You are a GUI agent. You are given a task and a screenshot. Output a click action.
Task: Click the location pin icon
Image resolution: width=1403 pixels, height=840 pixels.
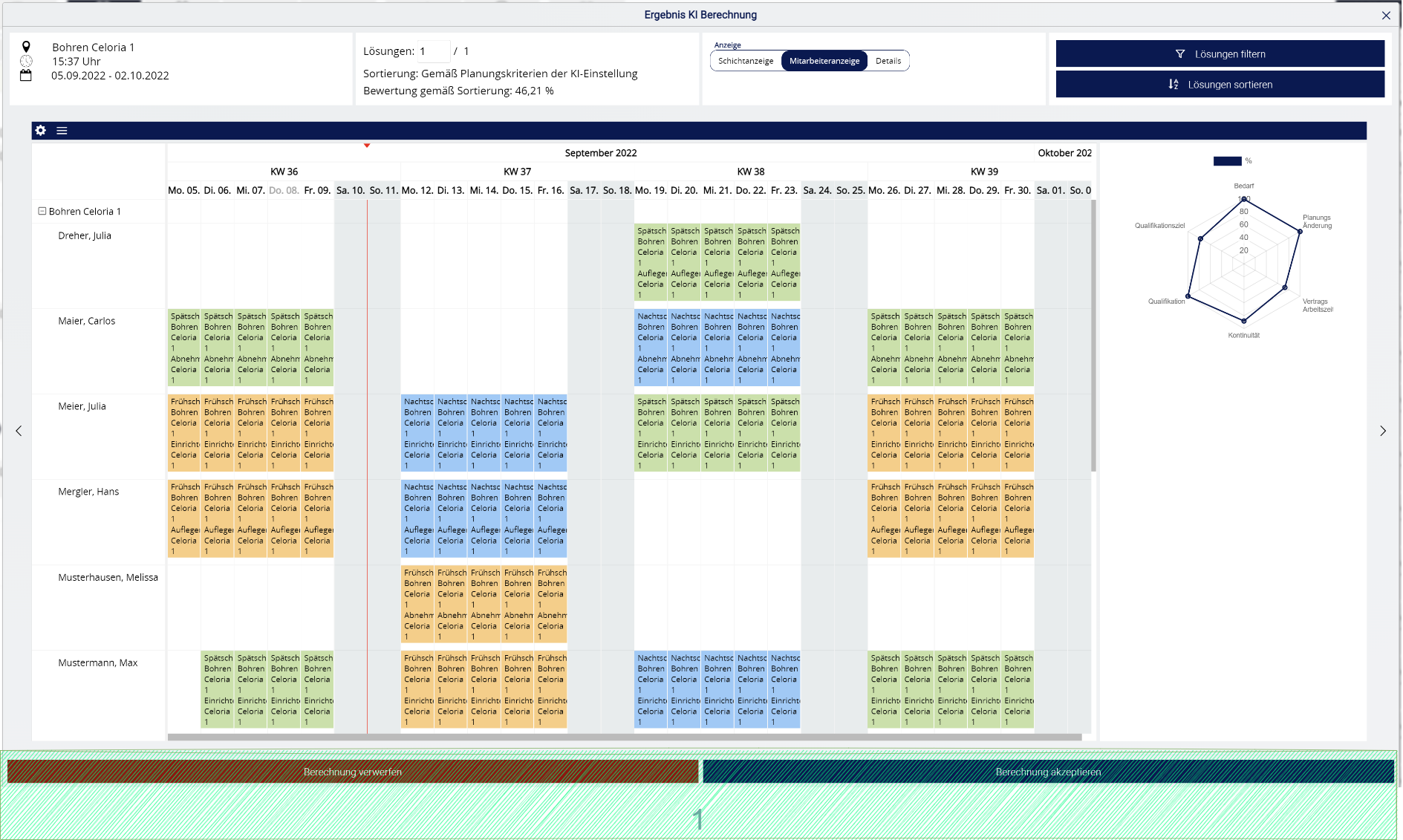(x=26, y=47)
